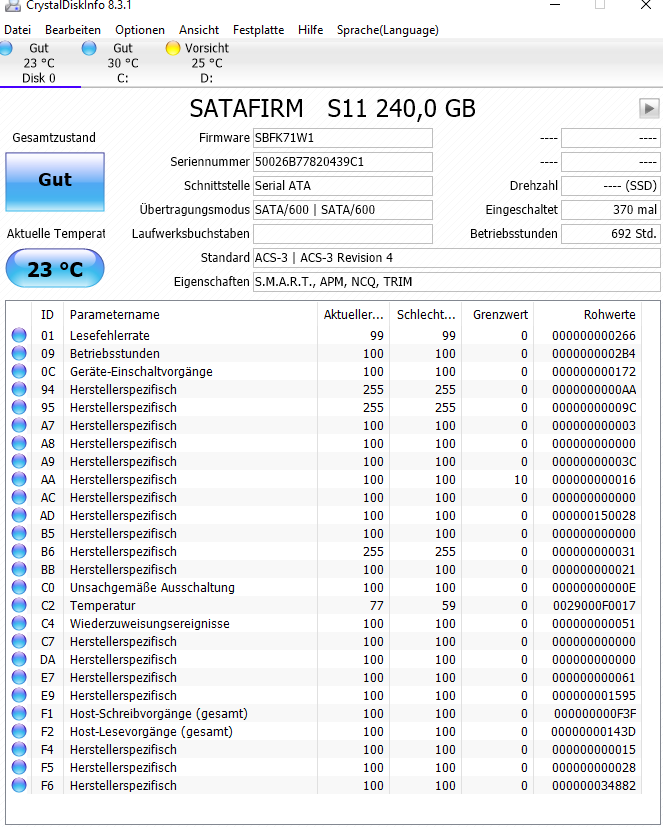Click the CrystalDiskInfo app icon in title bar

[x=12, y=5]
